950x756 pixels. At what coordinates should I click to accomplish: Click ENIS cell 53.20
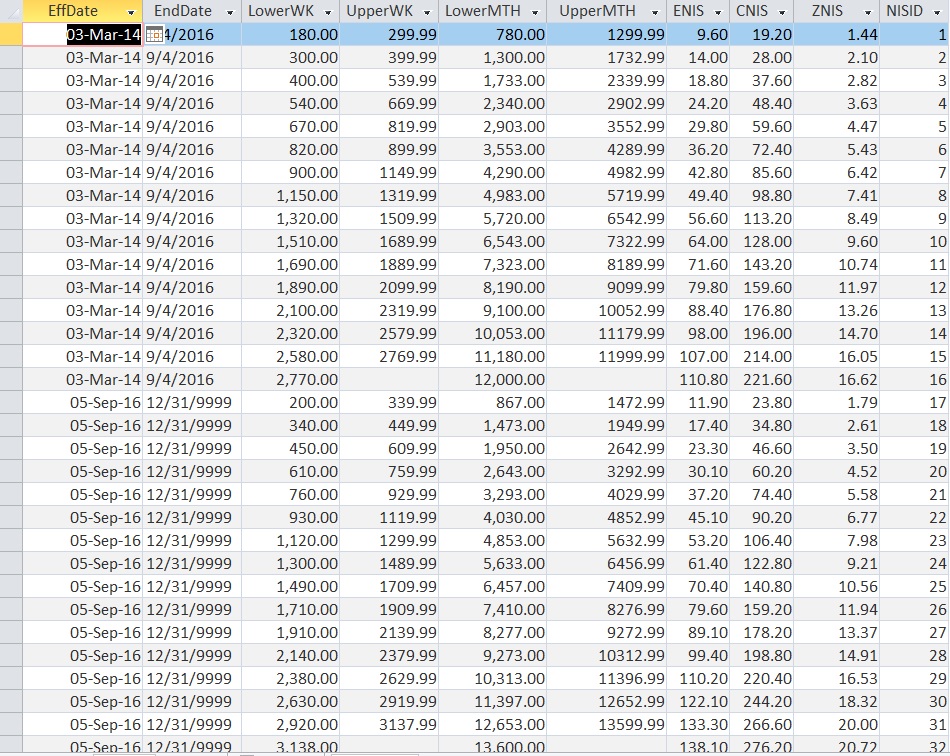(x=699, y=541)
